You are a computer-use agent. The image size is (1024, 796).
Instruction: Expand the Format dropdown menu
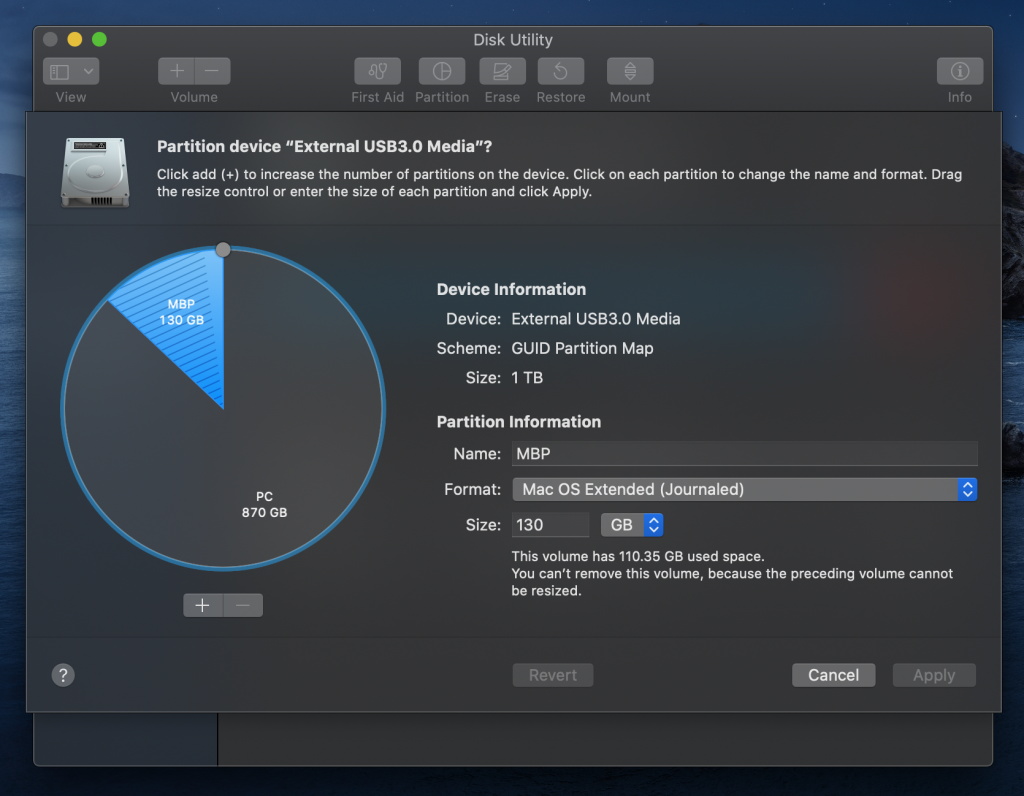743,489
